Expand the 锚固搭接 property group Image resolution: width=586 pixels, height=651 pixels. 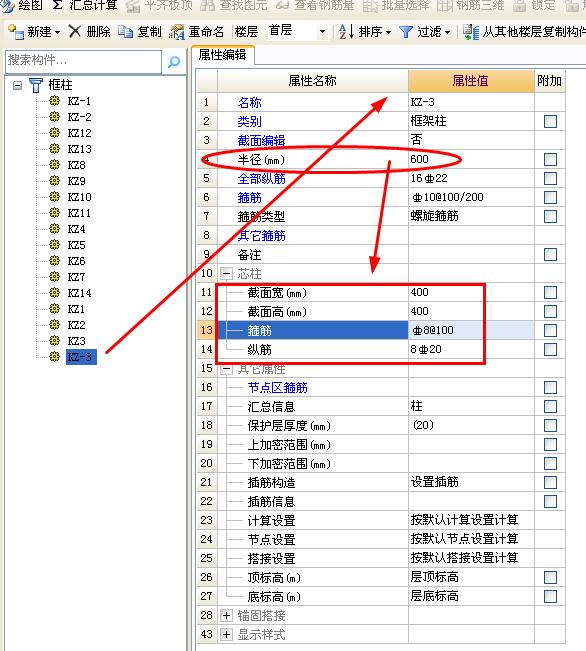point(226,615)
